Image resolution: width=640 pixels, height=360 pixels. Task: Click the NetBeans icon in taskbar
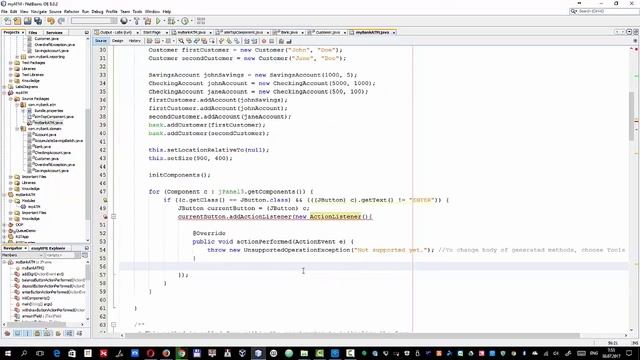pos(258,353)
